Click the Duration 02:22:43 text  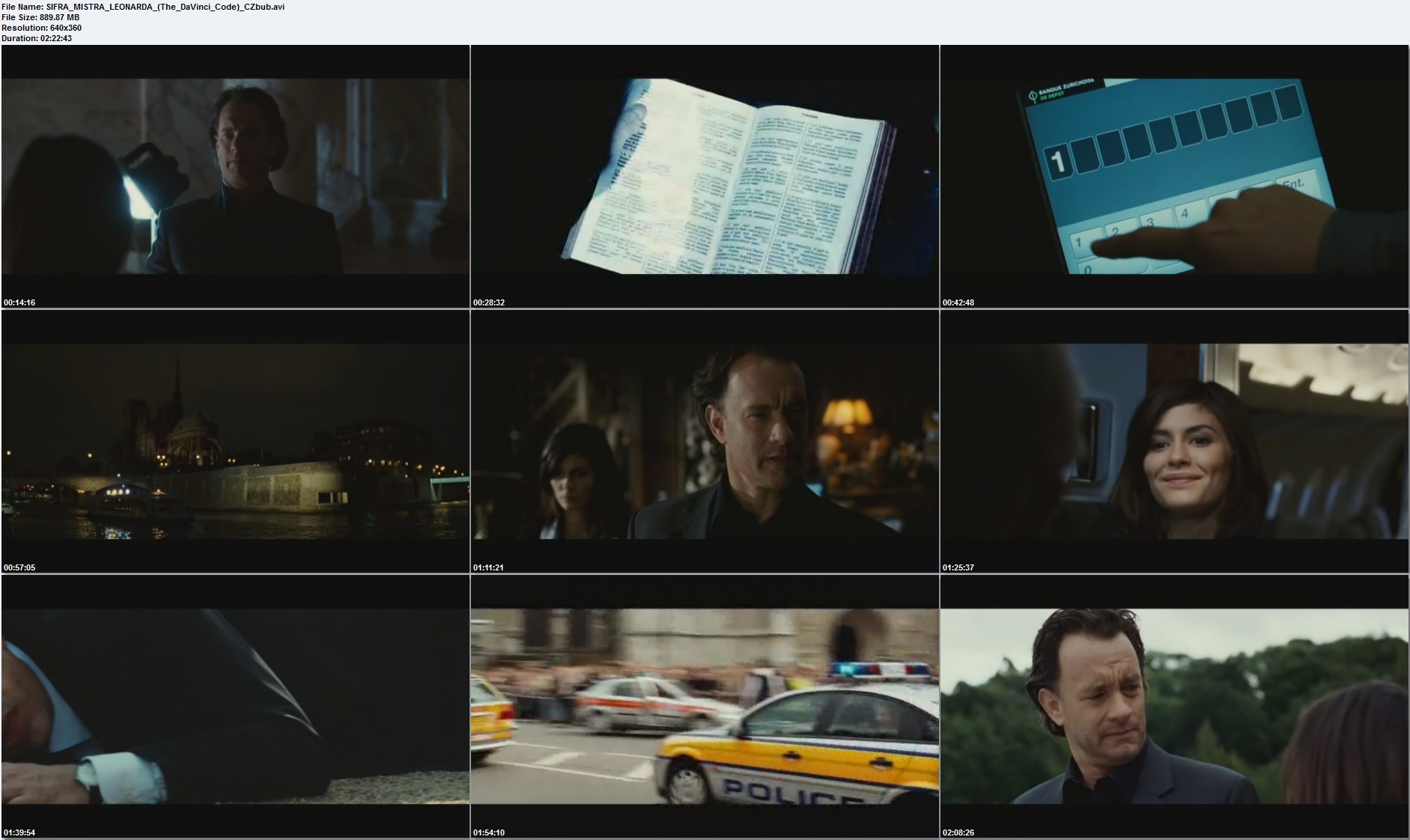[x=37, y=38]
